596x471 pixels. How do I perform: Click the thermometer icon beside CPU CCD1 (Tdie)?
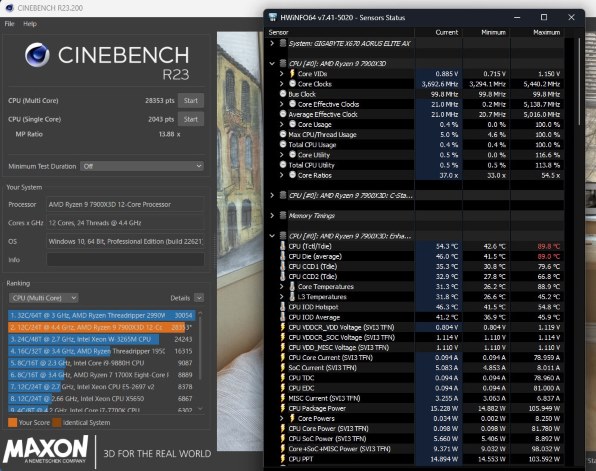[283, 266]
